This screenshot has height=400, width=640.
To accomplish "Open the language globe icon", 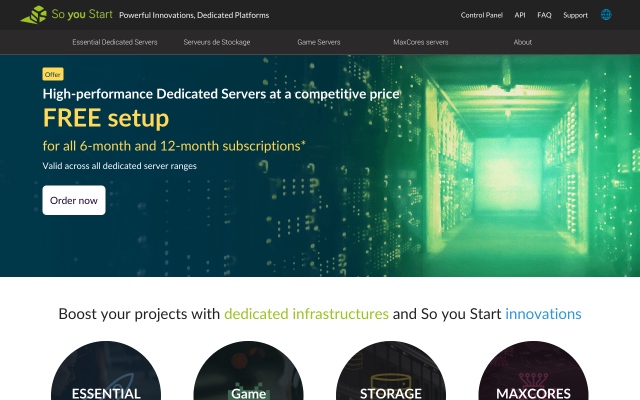I will pos(606,15).
